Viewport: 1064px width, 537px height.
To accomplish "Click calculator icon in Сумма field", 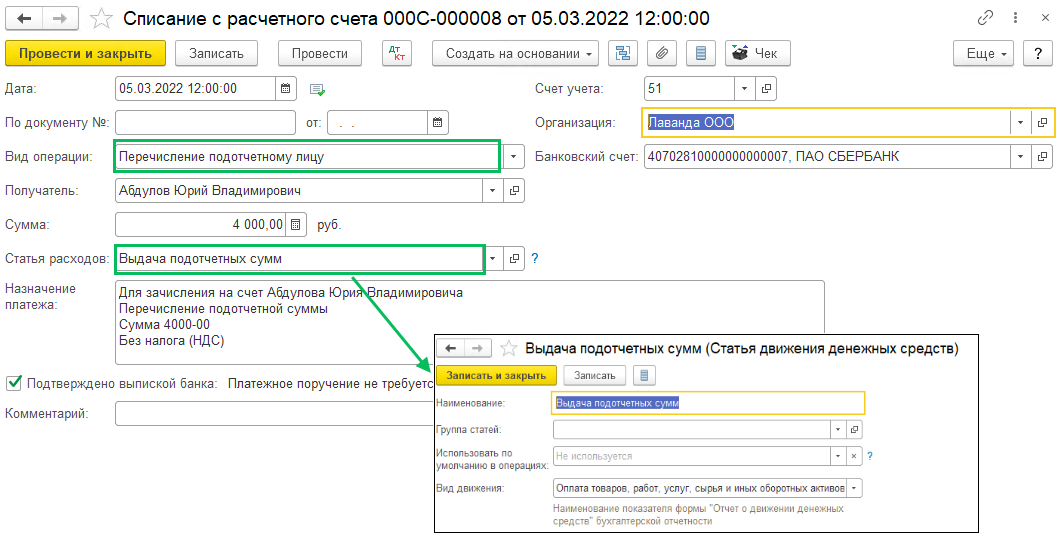I will click(296, 225).
